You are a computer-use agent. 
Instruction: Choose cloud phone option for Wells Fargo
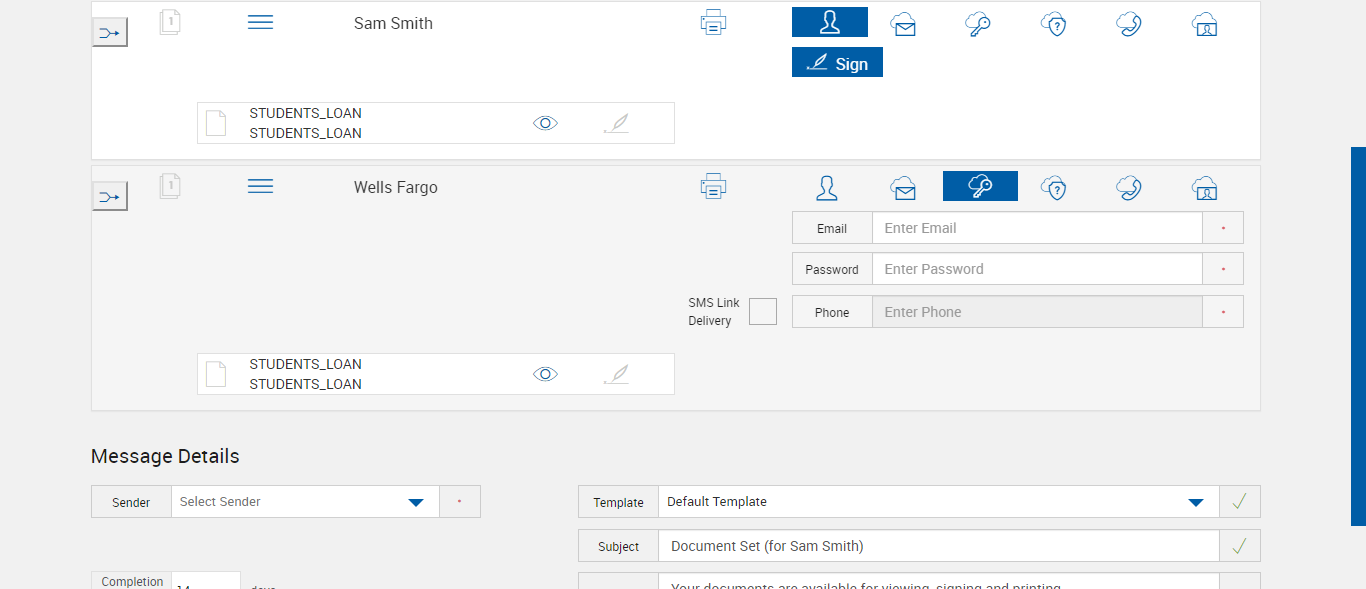1129,187
